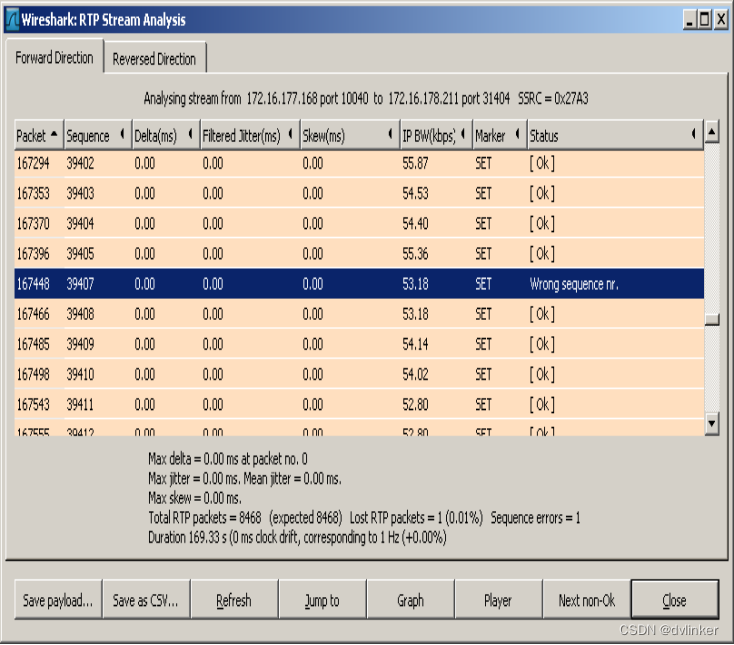Select the row for packet 167370

click(x=359, y=223)
